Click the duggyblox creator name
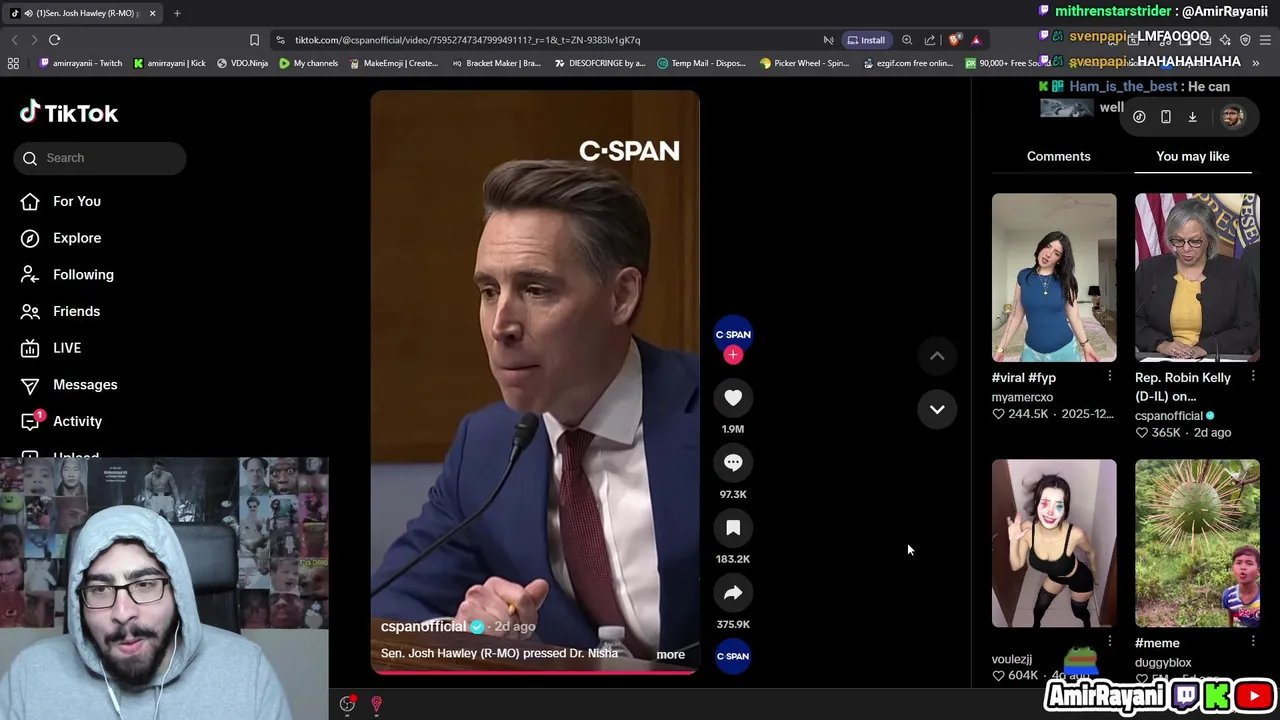This screenshot has height=720, width=1280. [1163, 662]
